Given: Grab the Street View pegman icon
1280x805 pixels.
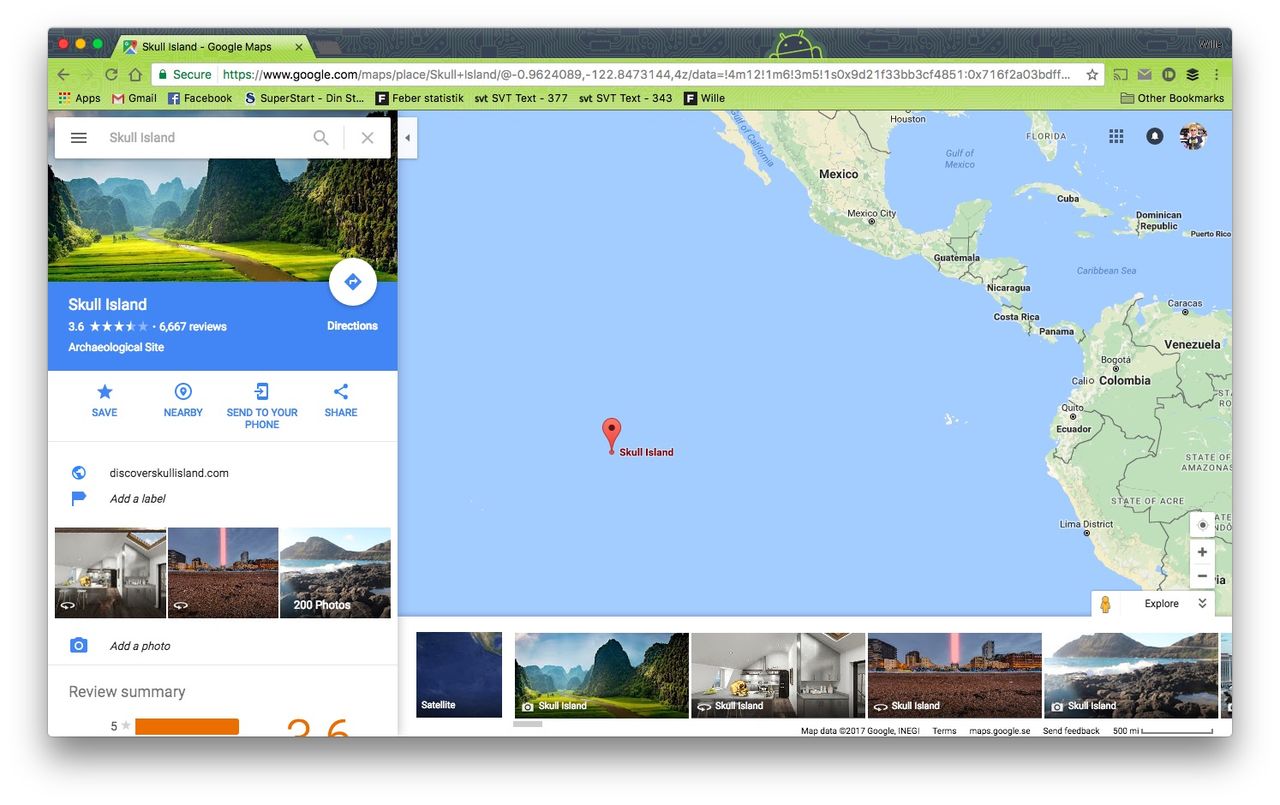Looking at the screenshot, I should click(1106, 604).
